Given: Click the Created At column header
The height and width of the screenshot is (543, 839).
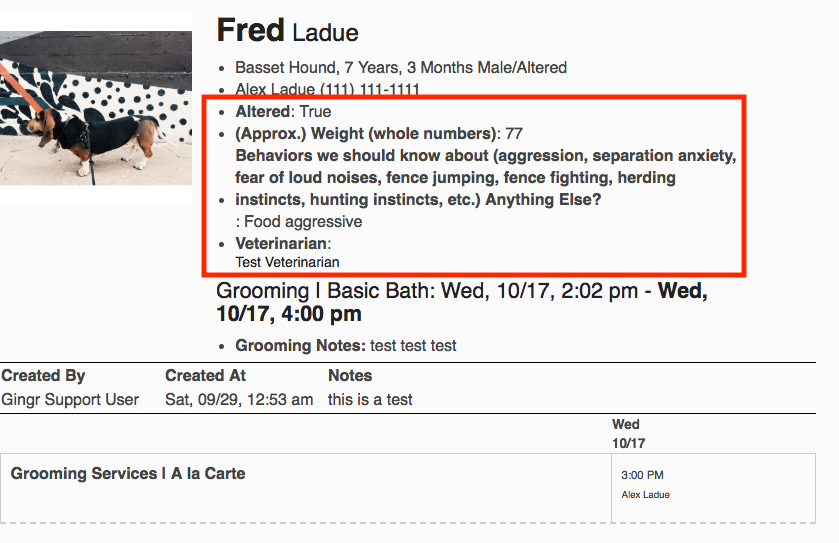Looking at the screenshot, I should point(205,376).
